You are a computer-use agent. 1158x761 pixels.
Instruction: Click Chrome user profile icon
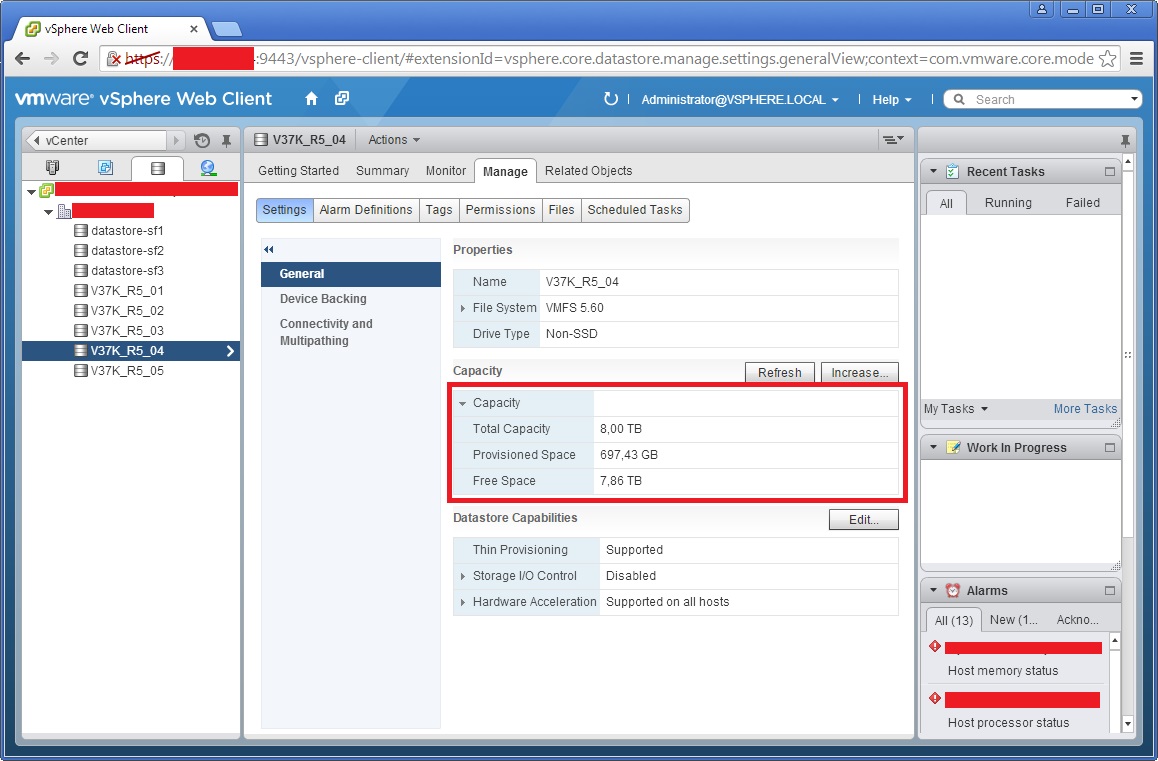coord(1041,9)
